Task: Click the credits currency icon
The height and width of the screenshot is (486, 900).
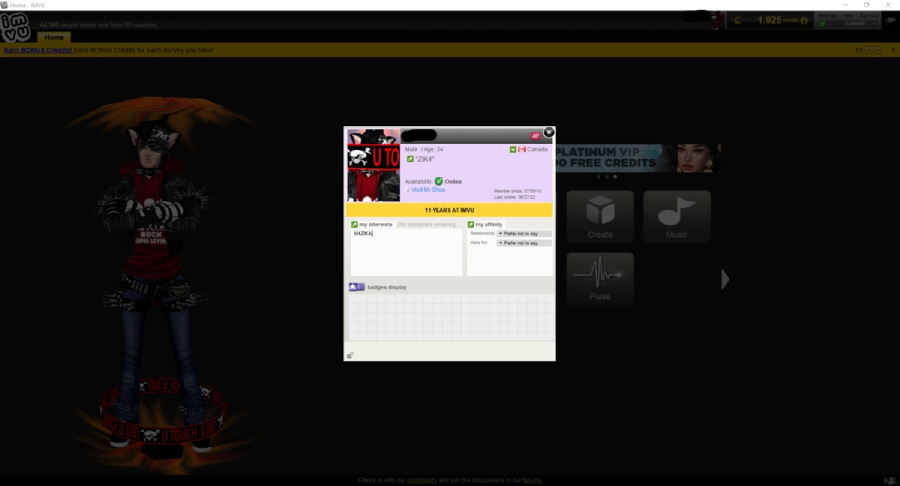Action: point(738,21)
